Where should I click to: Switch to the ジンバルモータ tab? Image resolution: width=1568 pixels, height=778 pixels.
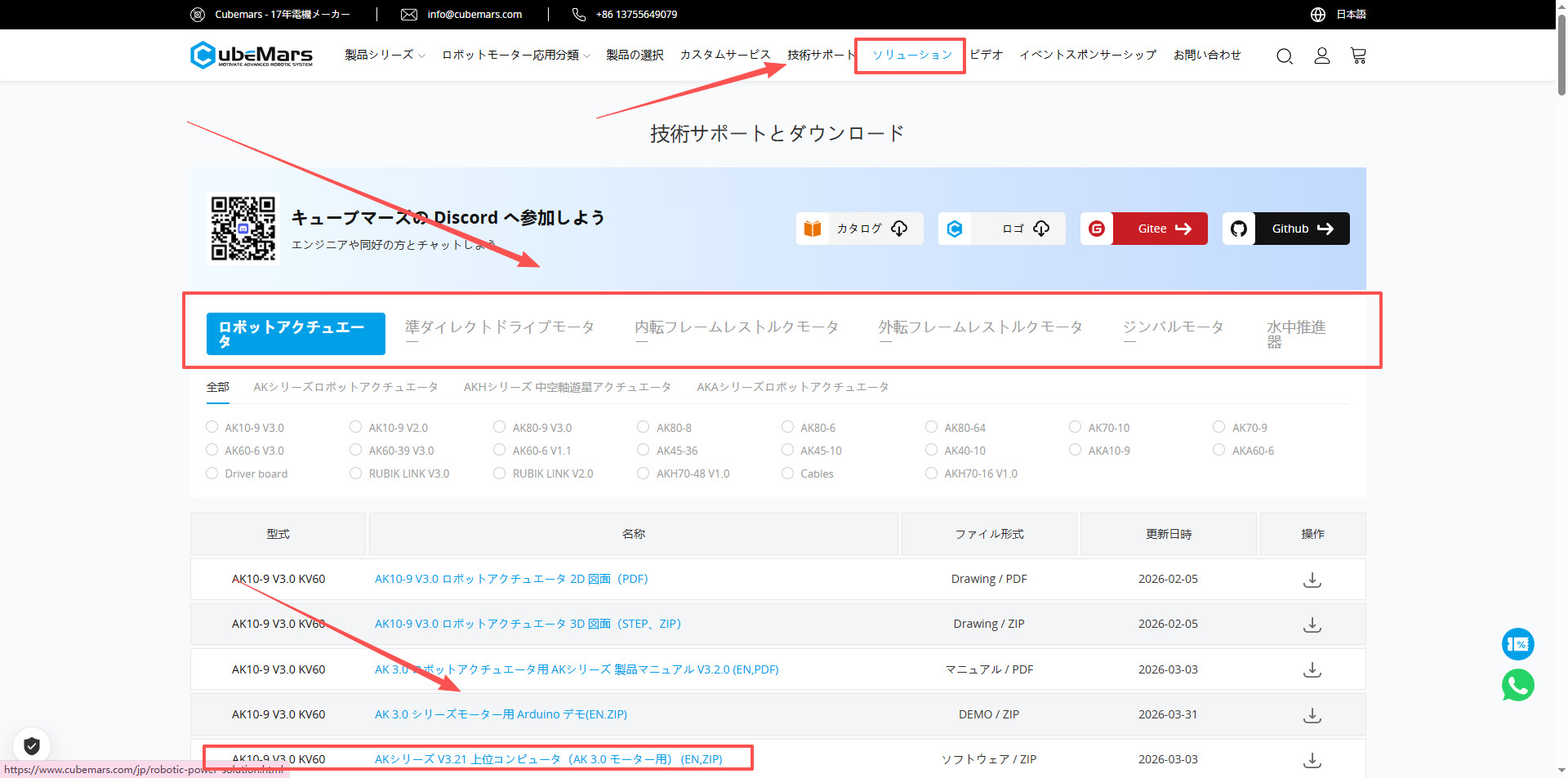click(x=1173, y=327)
